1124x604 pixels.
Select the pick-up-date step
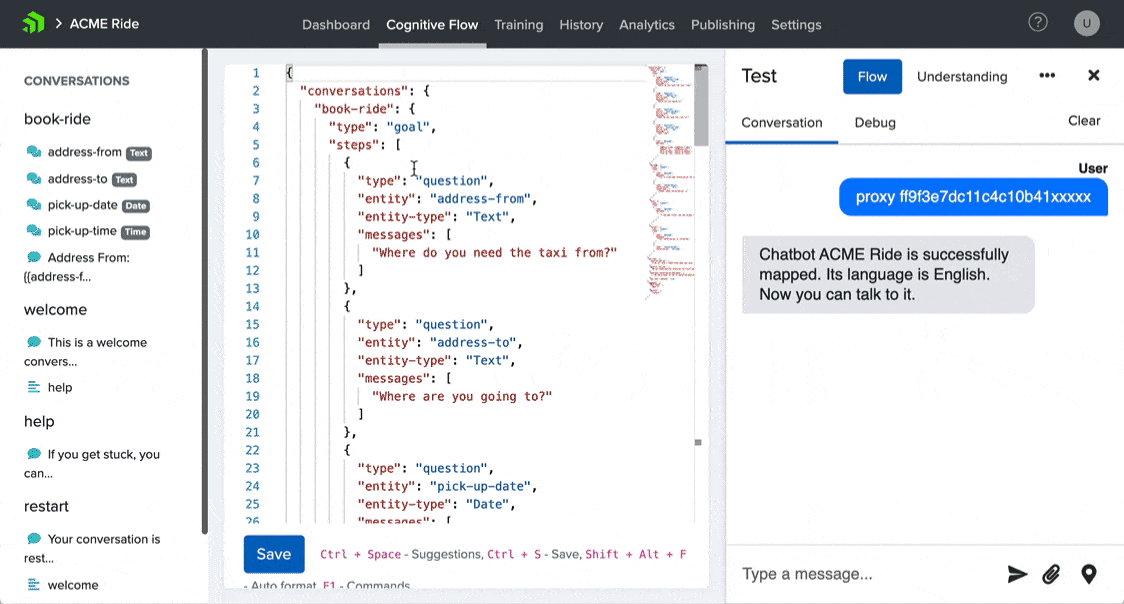click(82, 205)
